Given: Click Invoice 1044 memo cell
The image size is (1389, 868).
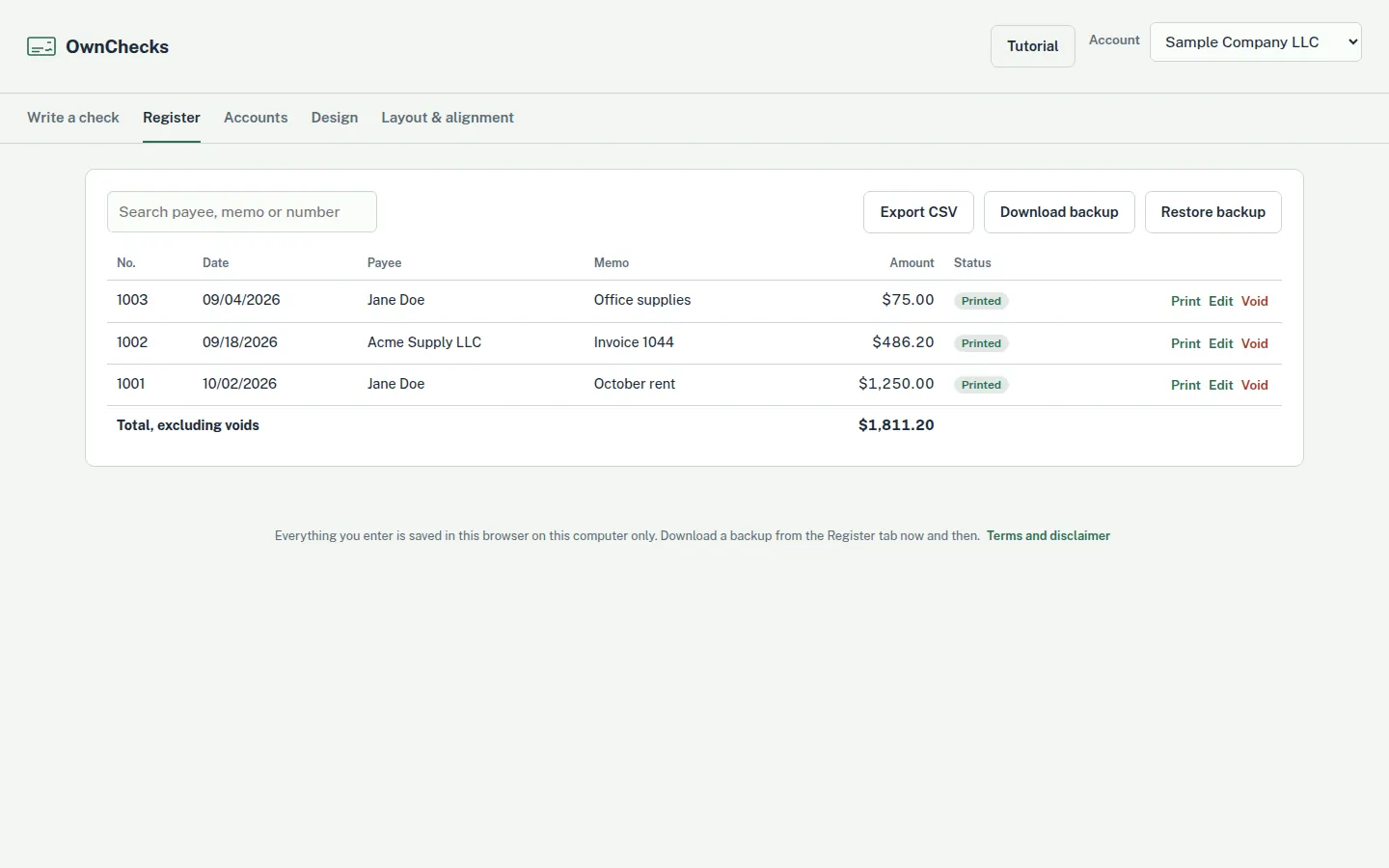Looking at the screenshot, I should 634,342.
